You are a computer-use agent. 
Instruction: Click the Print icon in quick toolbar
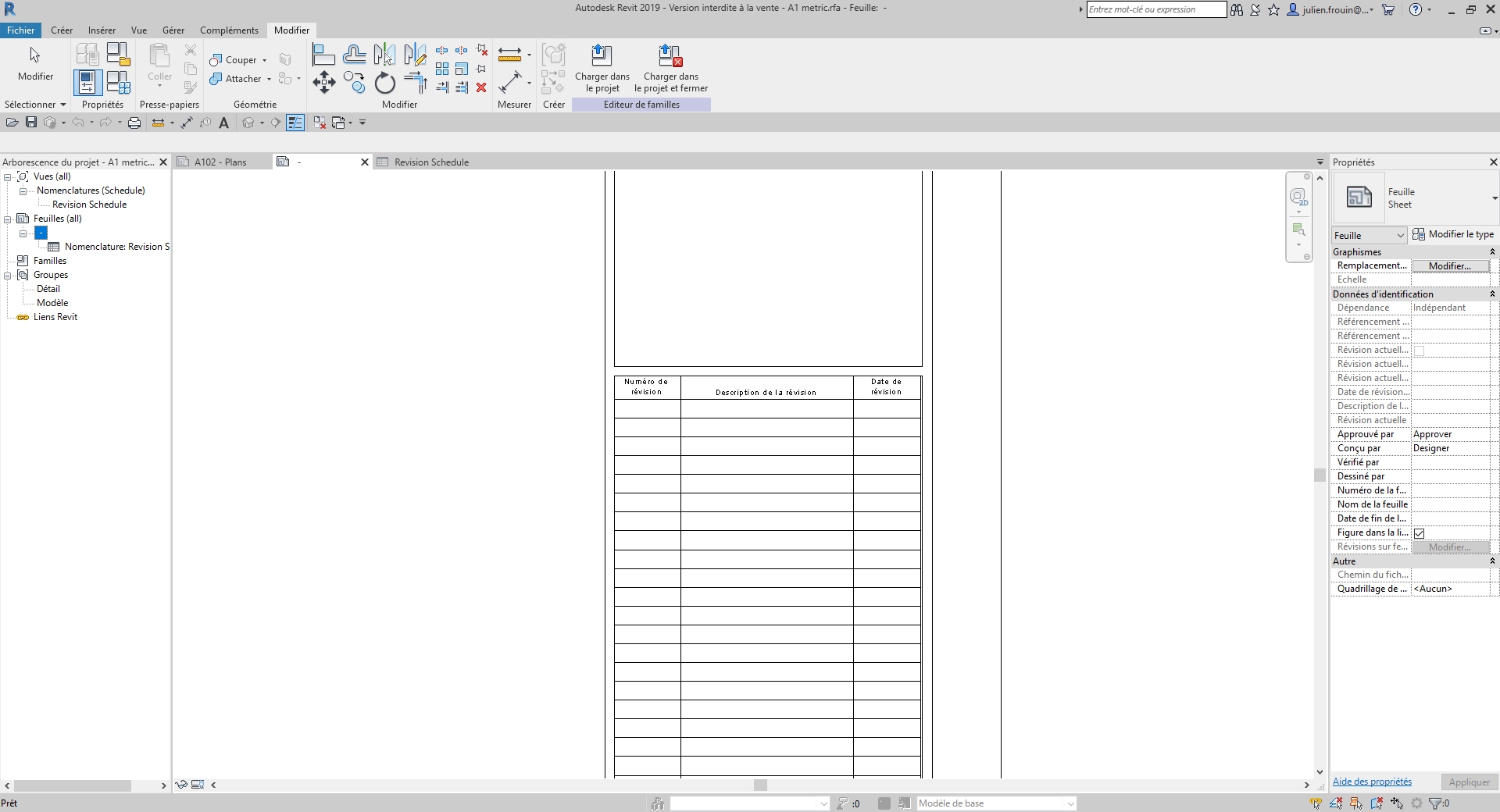tap(134, 123)
